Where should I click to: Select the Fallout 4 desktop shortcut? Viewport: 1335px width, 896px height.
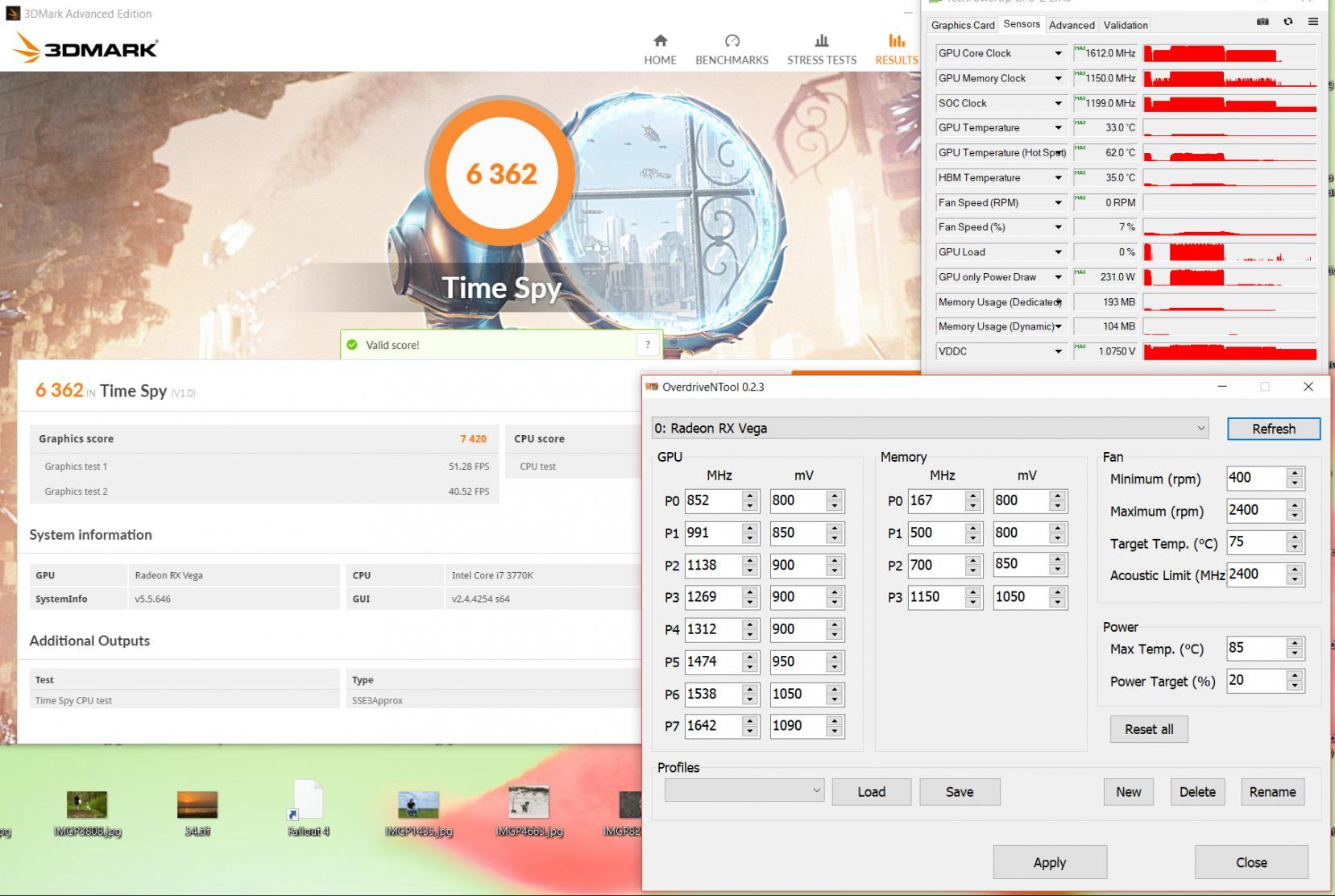tap(308, 809)
